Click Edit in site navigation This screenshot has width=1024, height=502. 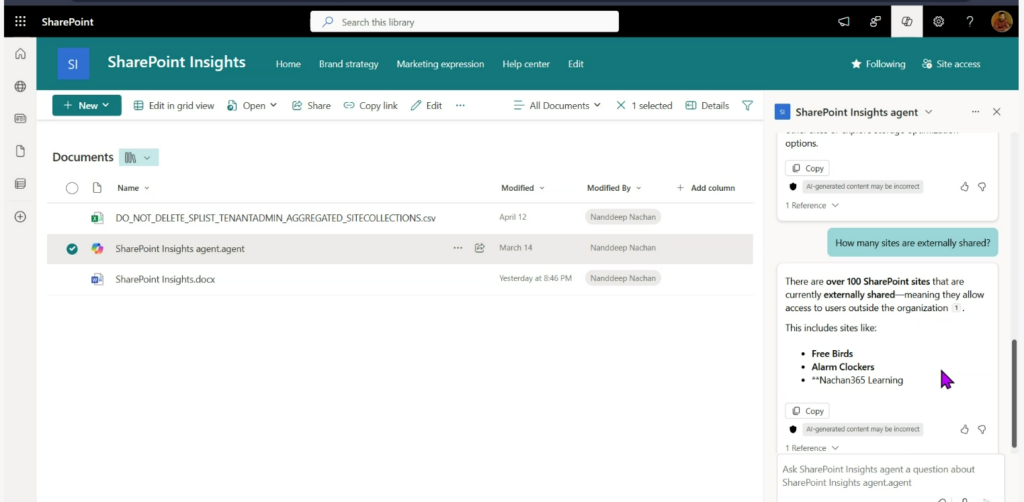tap(575, 64)
